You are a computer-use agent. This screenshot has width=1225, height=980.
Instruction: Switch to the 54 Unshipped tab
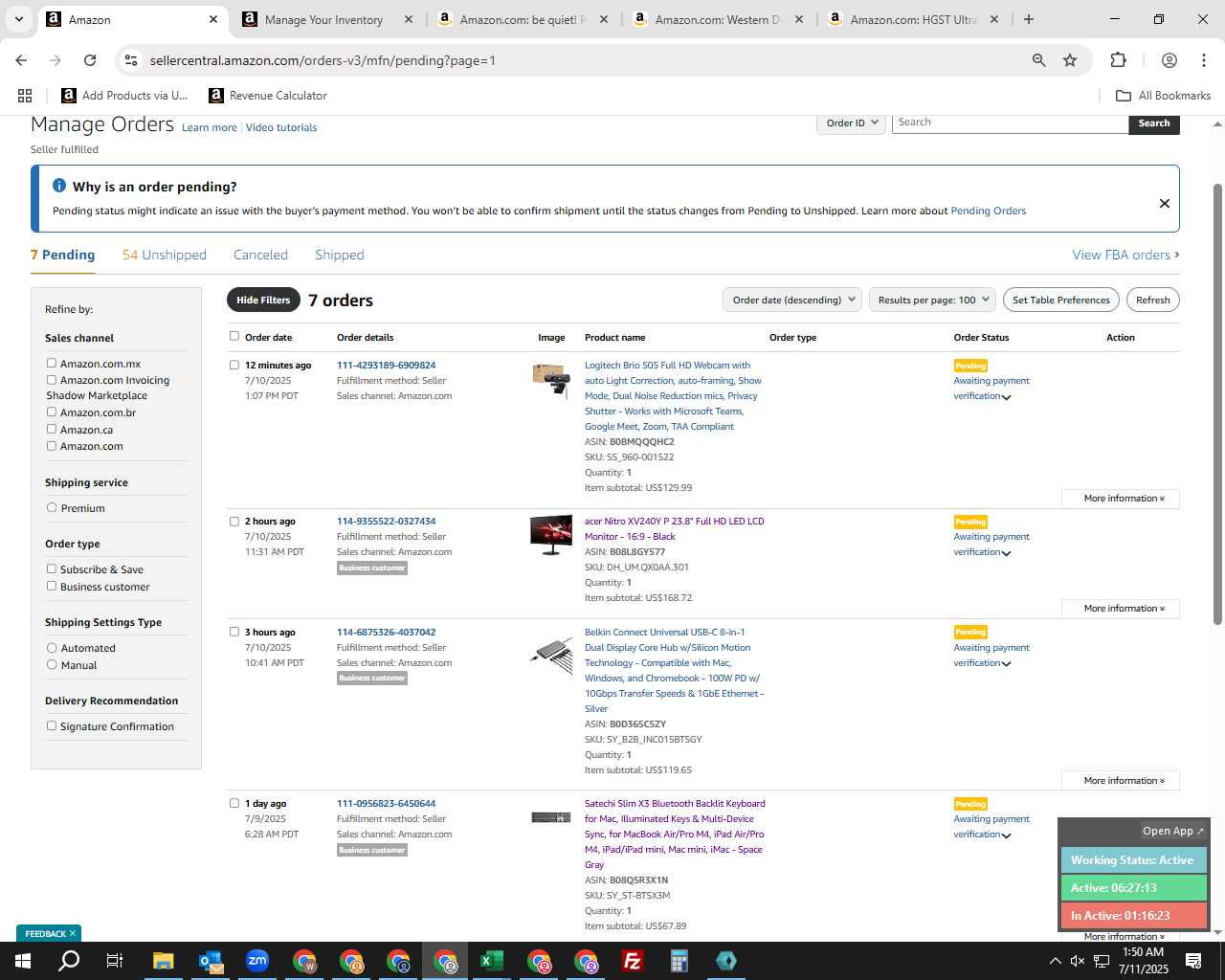tap(165, 255)
